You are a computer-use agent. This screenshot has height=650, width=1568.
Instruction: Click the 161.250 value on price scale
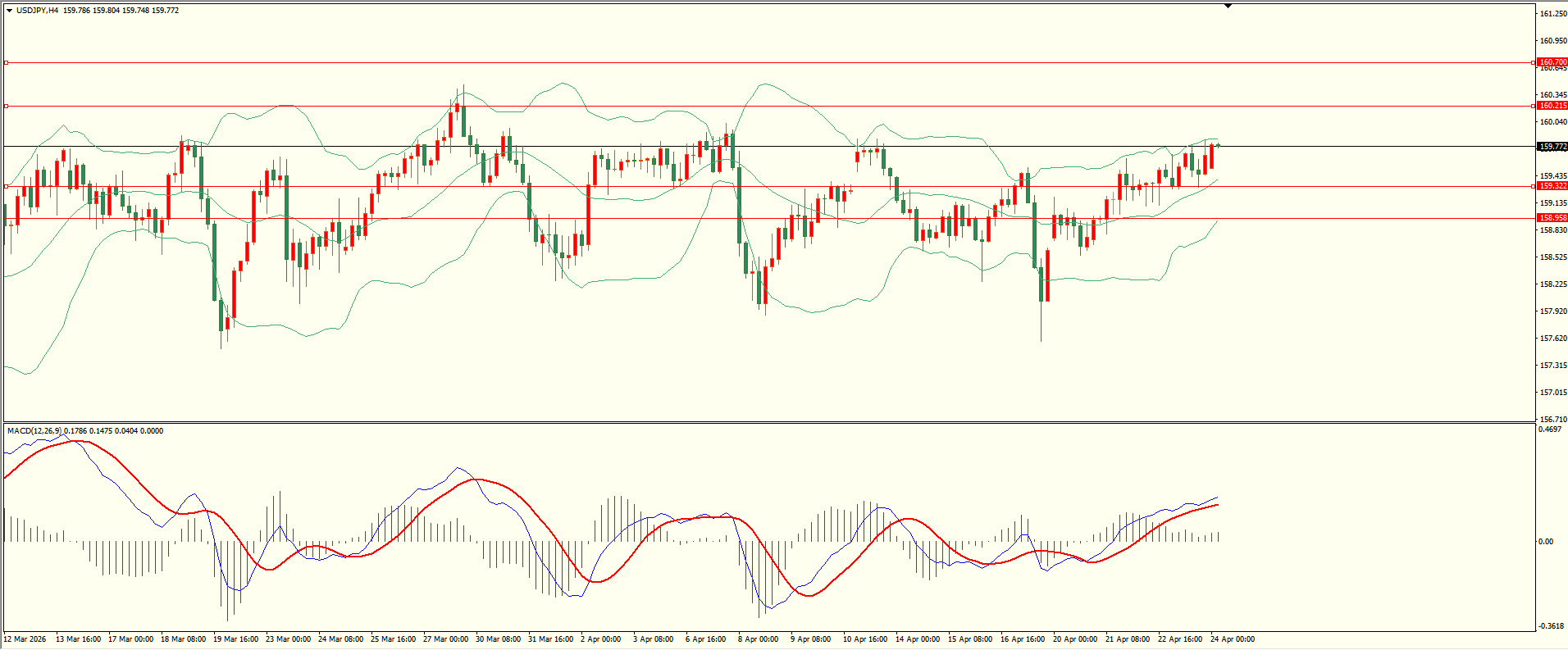click(x=1552, y=14)
